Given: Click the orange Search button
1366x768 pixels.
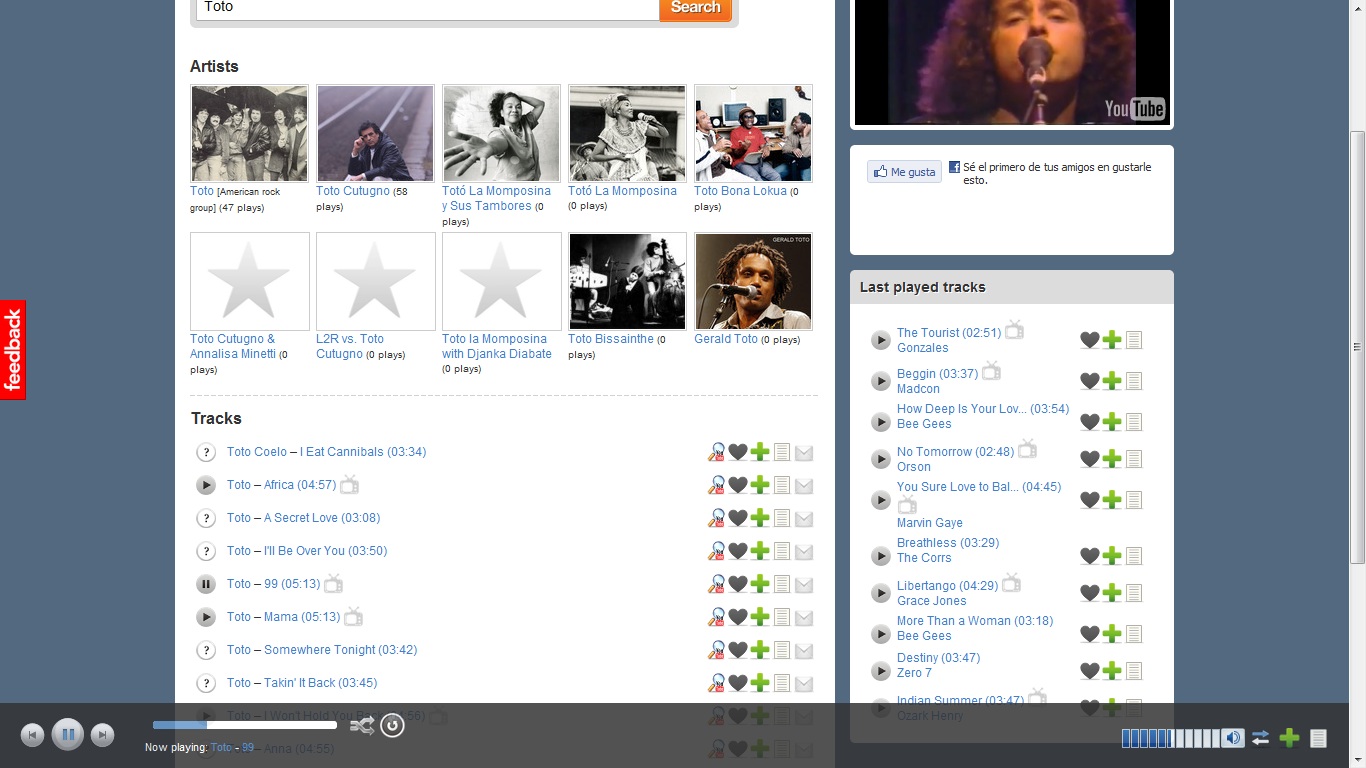Looking at the screenshot, I should pos(696,8).
